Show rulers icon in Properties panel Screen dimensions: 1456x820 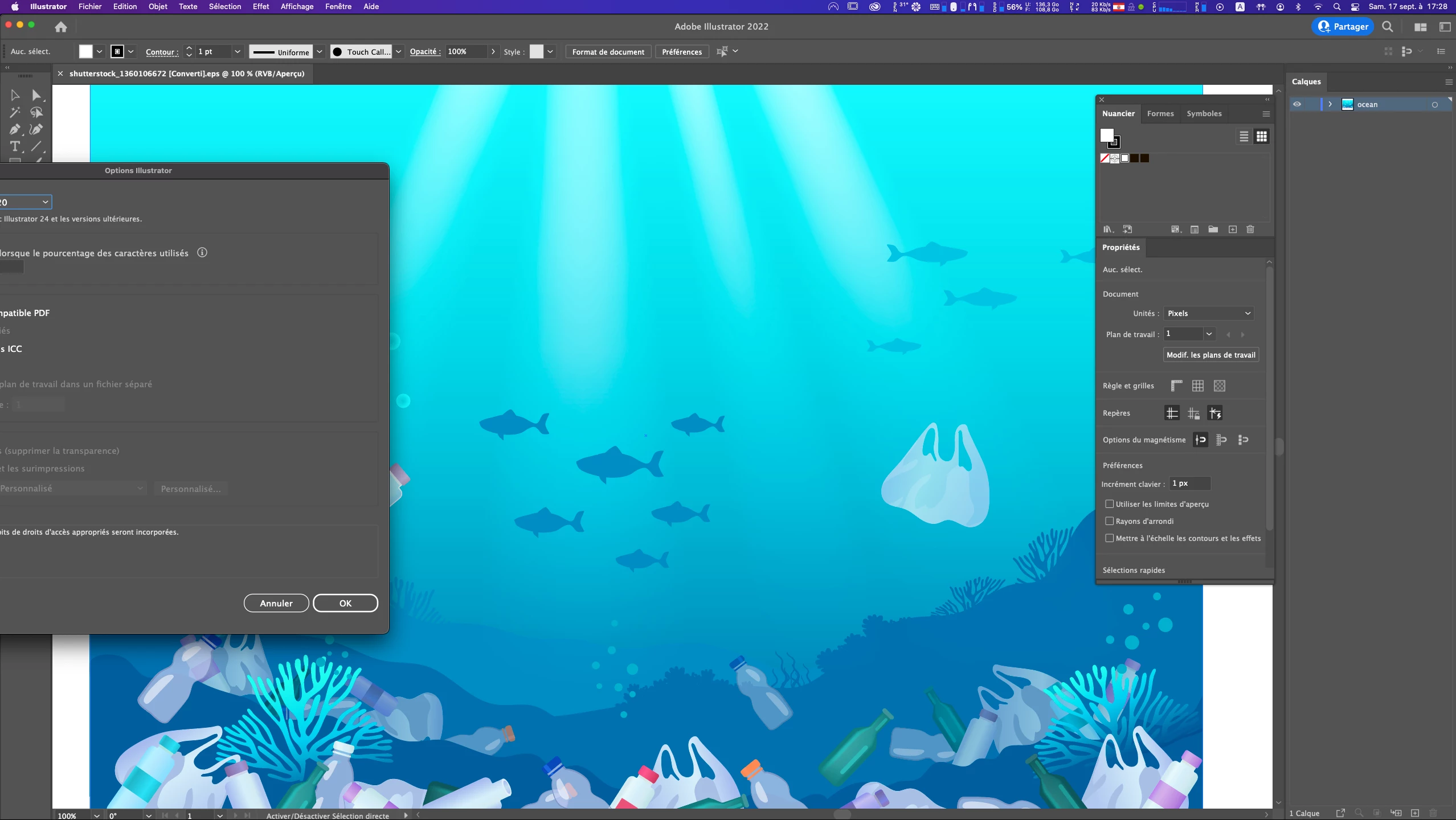coord(1176,386)
